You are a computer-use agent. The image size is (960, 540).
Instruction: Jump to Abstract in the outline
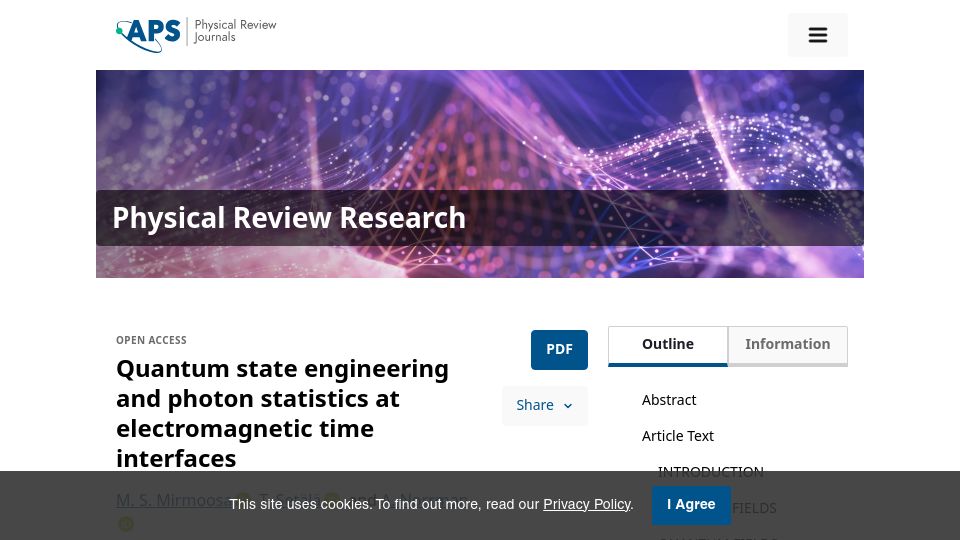coord(669,400)
